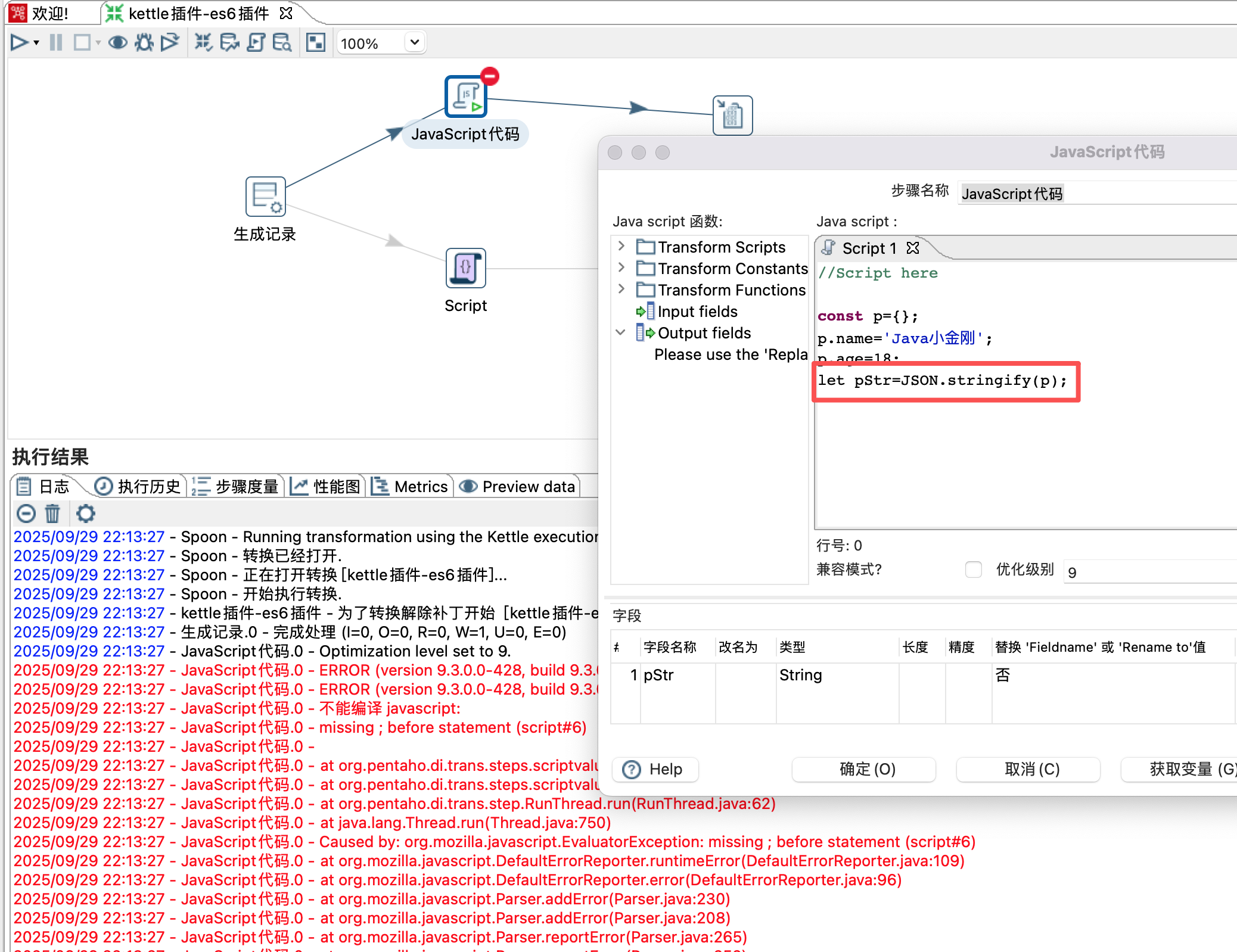Switch to the Preview data tab
The width and height of the screenshot is (1237, 952).
click(x=518, y=487)
